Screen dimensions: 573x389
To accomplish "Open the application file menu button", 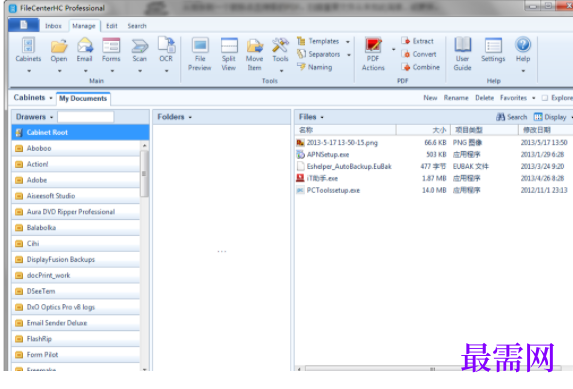I will point(24,25).
